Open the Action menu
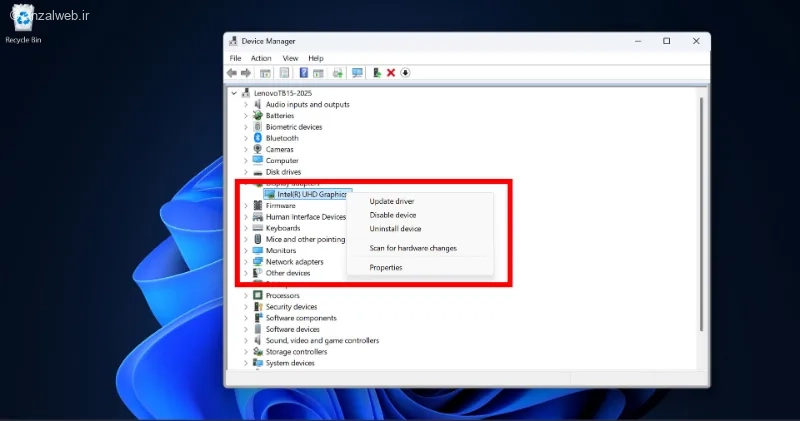Image resolution: width=800 pixels, height=421 pixels. click(260, 58)
